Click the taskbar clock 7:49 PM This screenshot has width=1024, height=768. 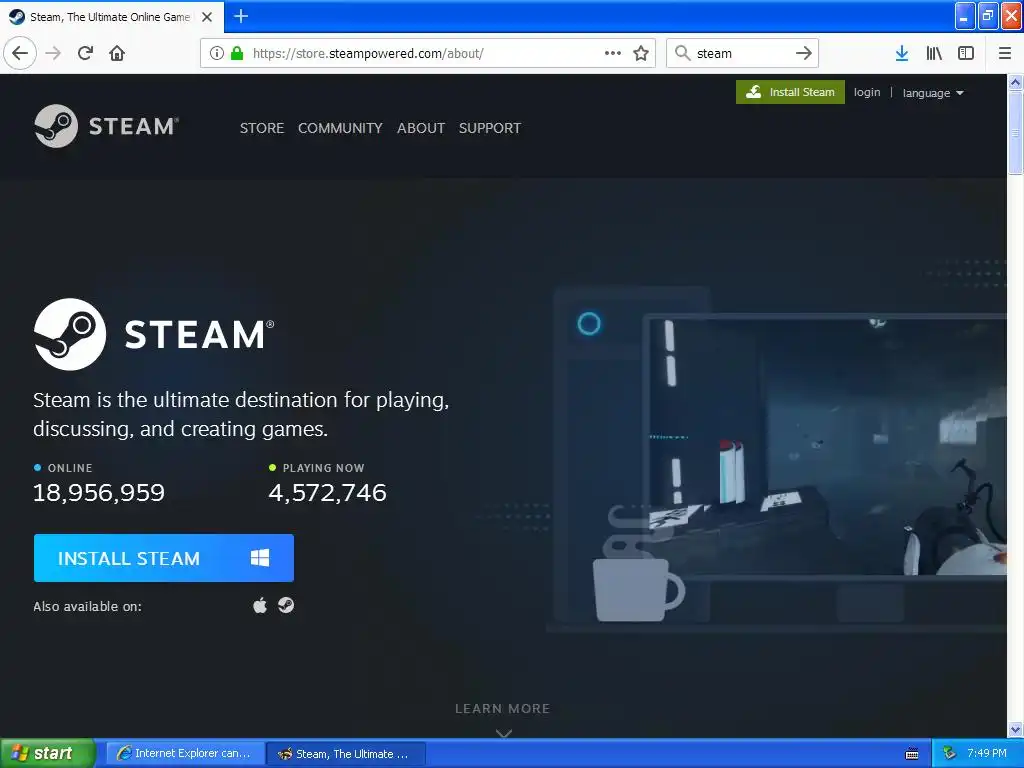987,753
